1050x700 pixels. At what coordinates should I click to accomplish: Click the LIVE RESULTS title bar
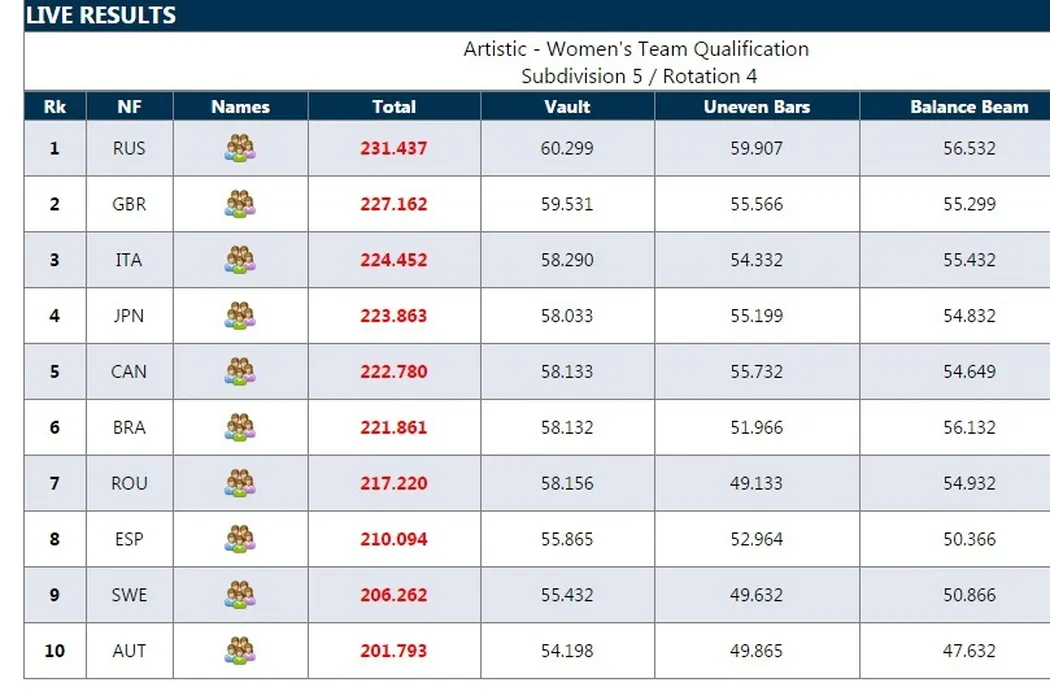100,15
